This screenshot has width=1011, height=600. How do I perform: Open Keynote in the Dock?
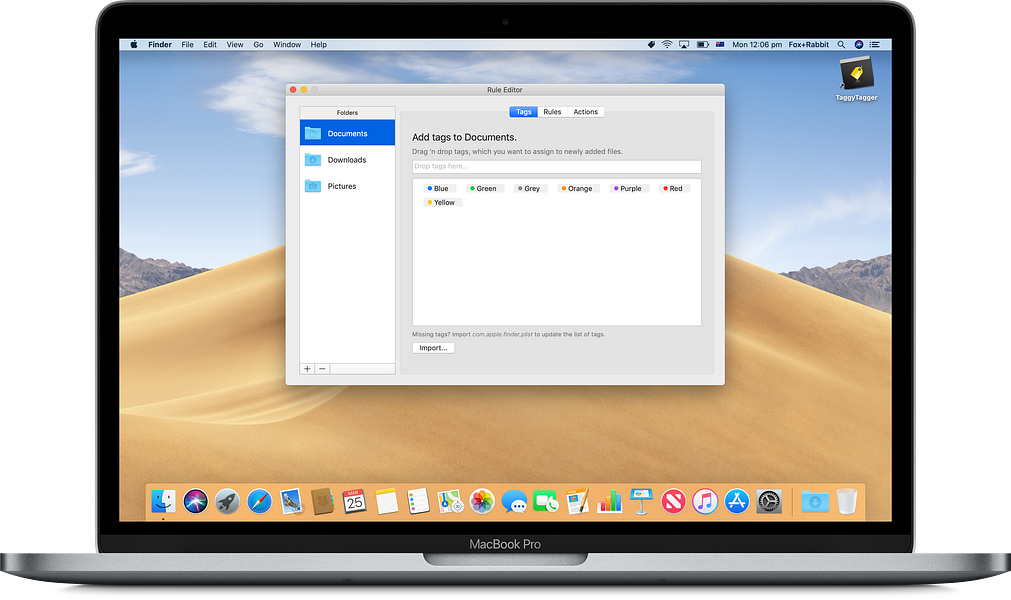641,501
